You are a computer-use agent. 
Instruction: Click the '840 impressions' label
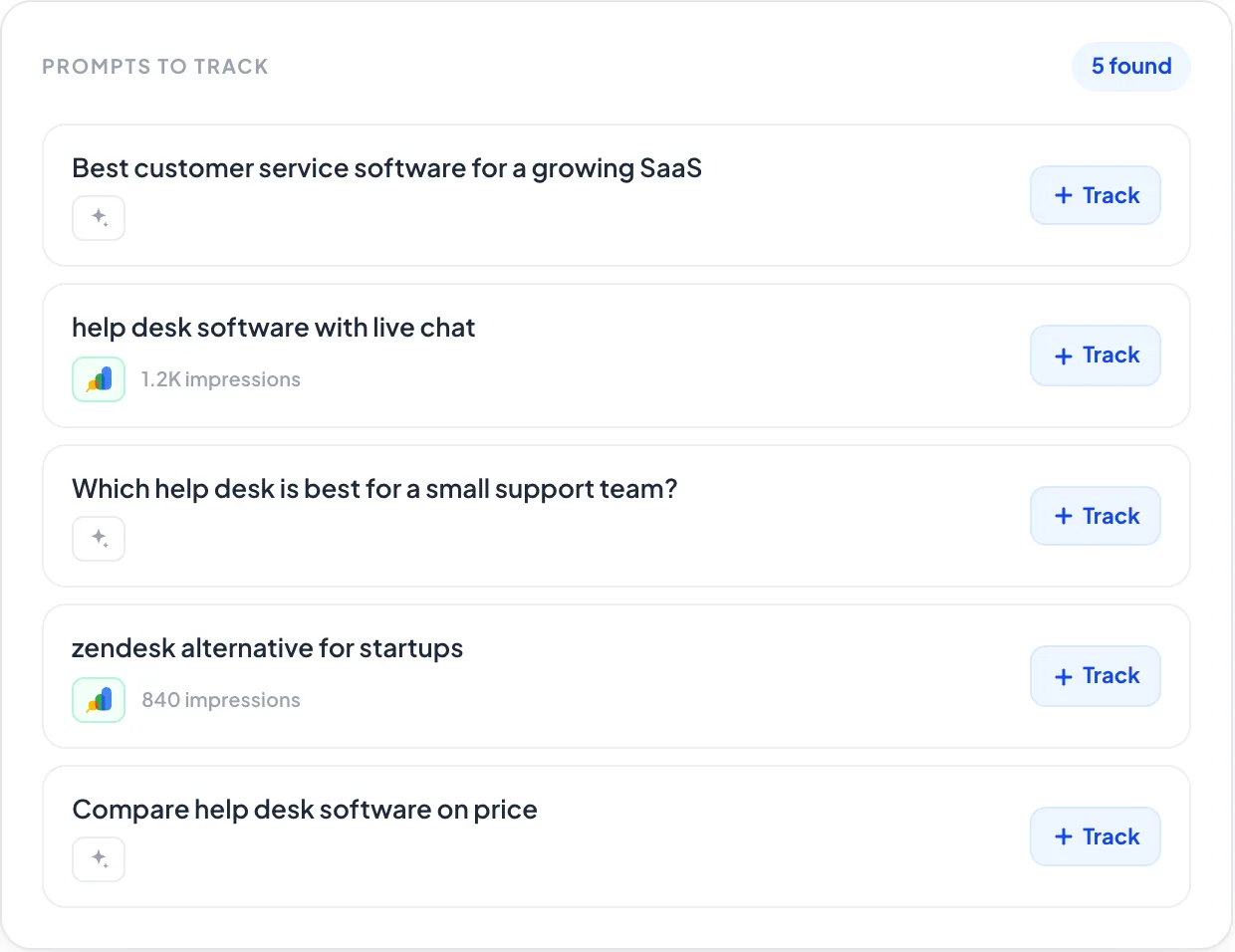coord(221,700)
